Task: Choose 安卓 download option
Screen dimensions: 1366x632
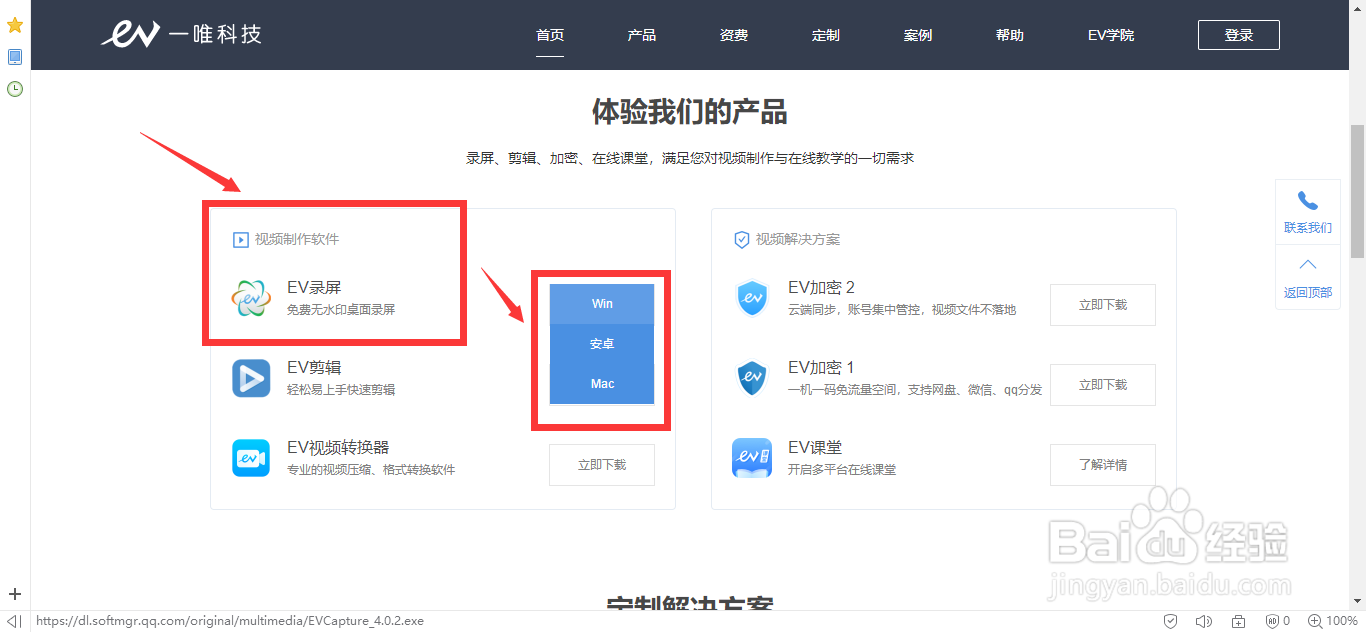Action: (x=602, y=344)
